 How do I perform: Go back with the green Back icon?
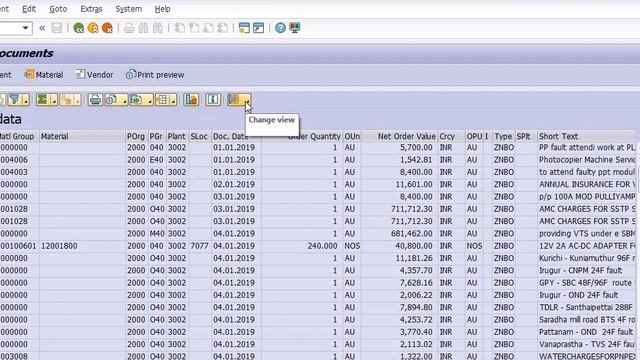pyautogui.click(x=78, y=28)
